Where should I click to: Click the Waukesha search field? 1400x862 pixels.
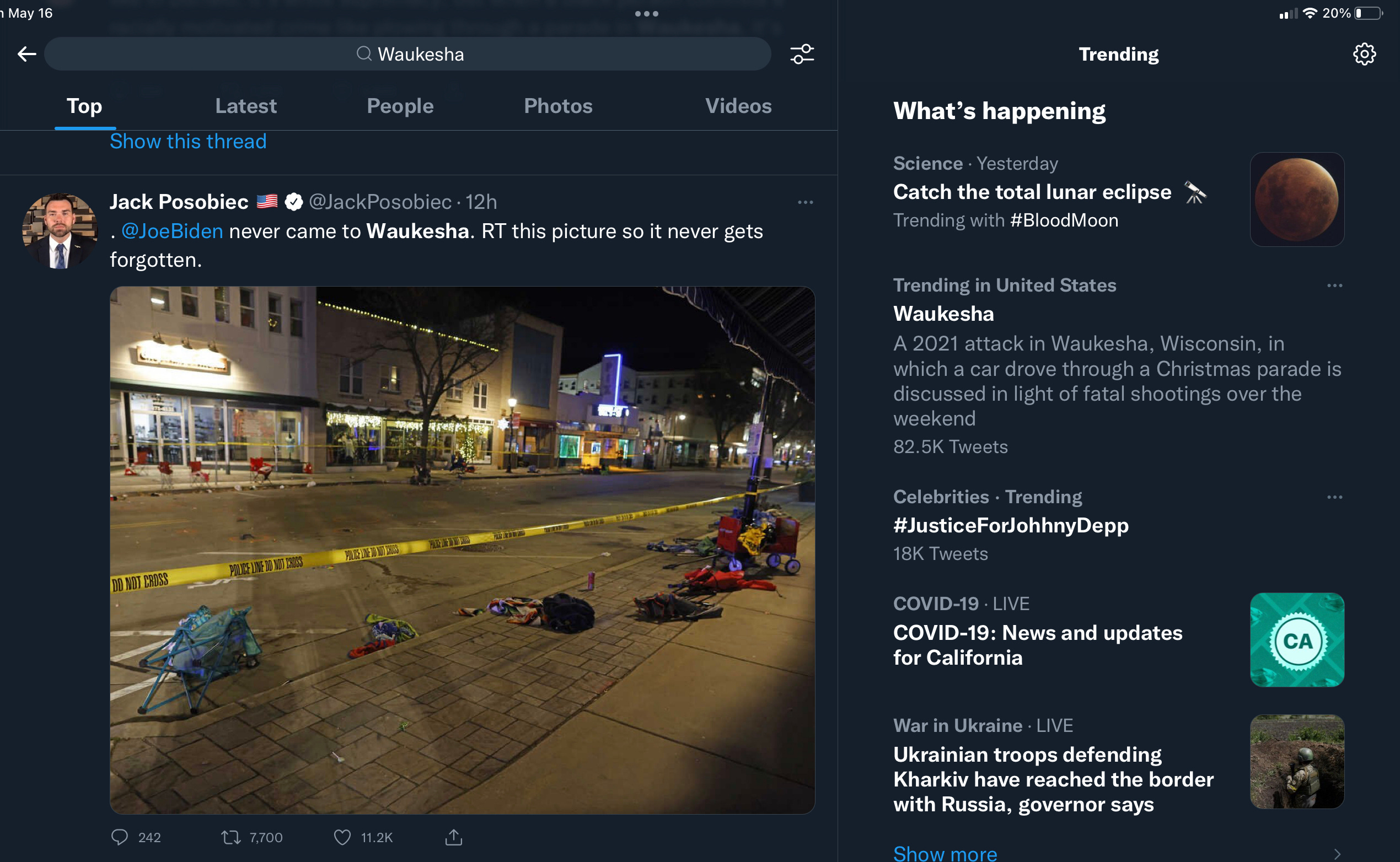pos(407,54)
